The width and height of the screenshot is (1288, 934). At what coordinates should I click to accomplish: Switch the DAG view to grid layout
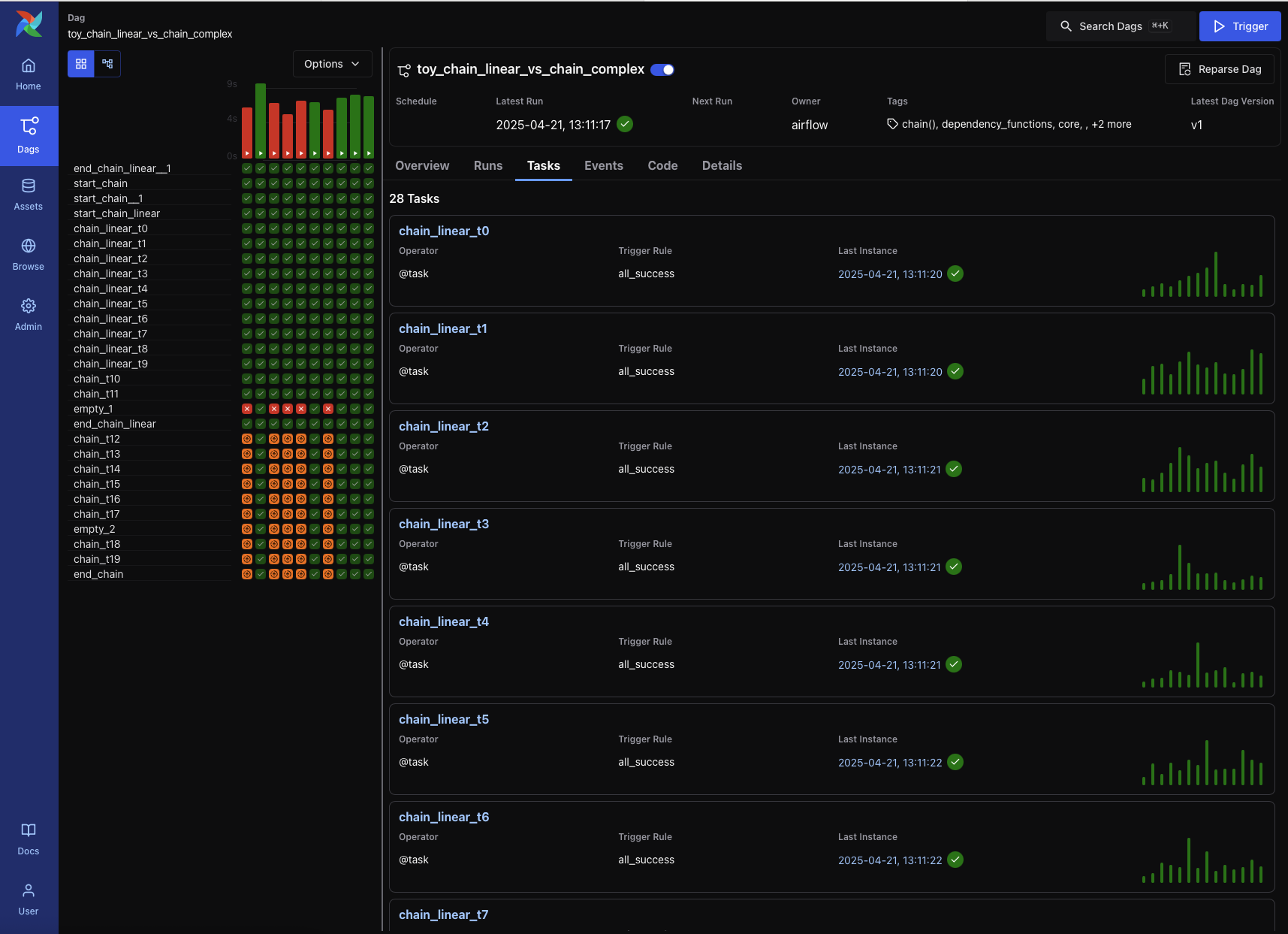point(81,64)
